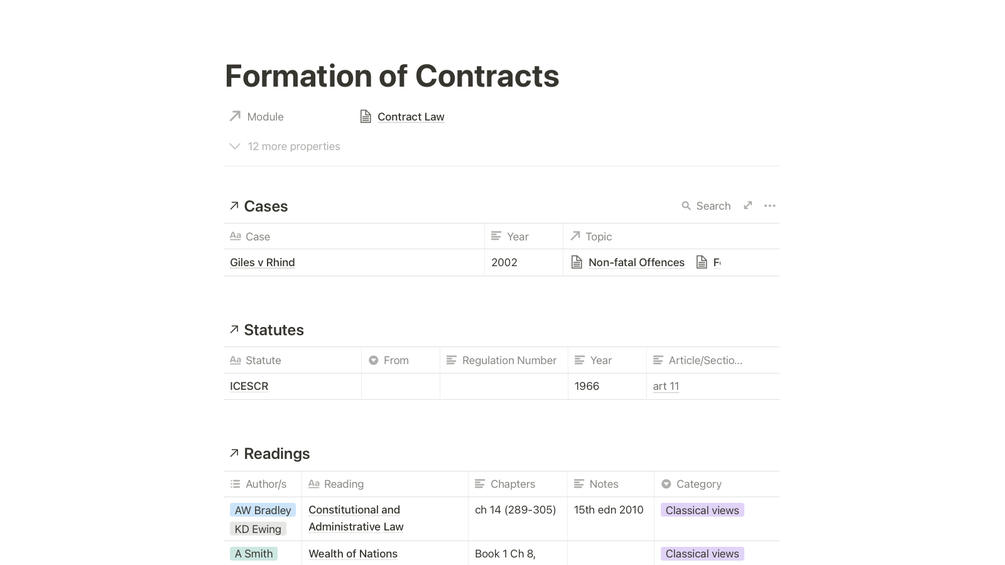Open the Giles v Rhind case
Screen dimensions: 1005x565
coord(262,262)
